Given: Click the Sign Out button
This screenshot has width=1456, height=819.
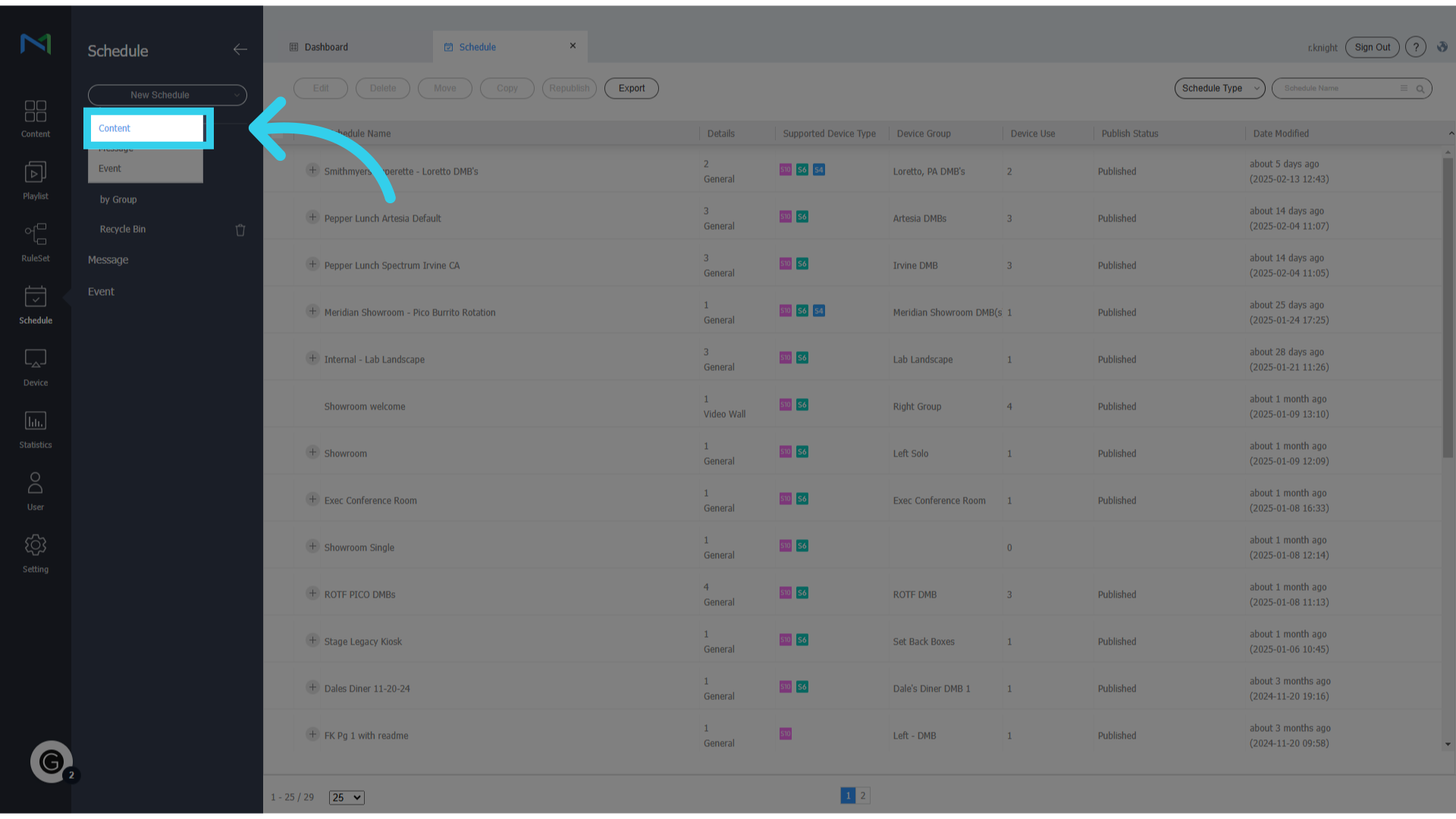Looking at the screenshot, I should (x=1373, y=47).
